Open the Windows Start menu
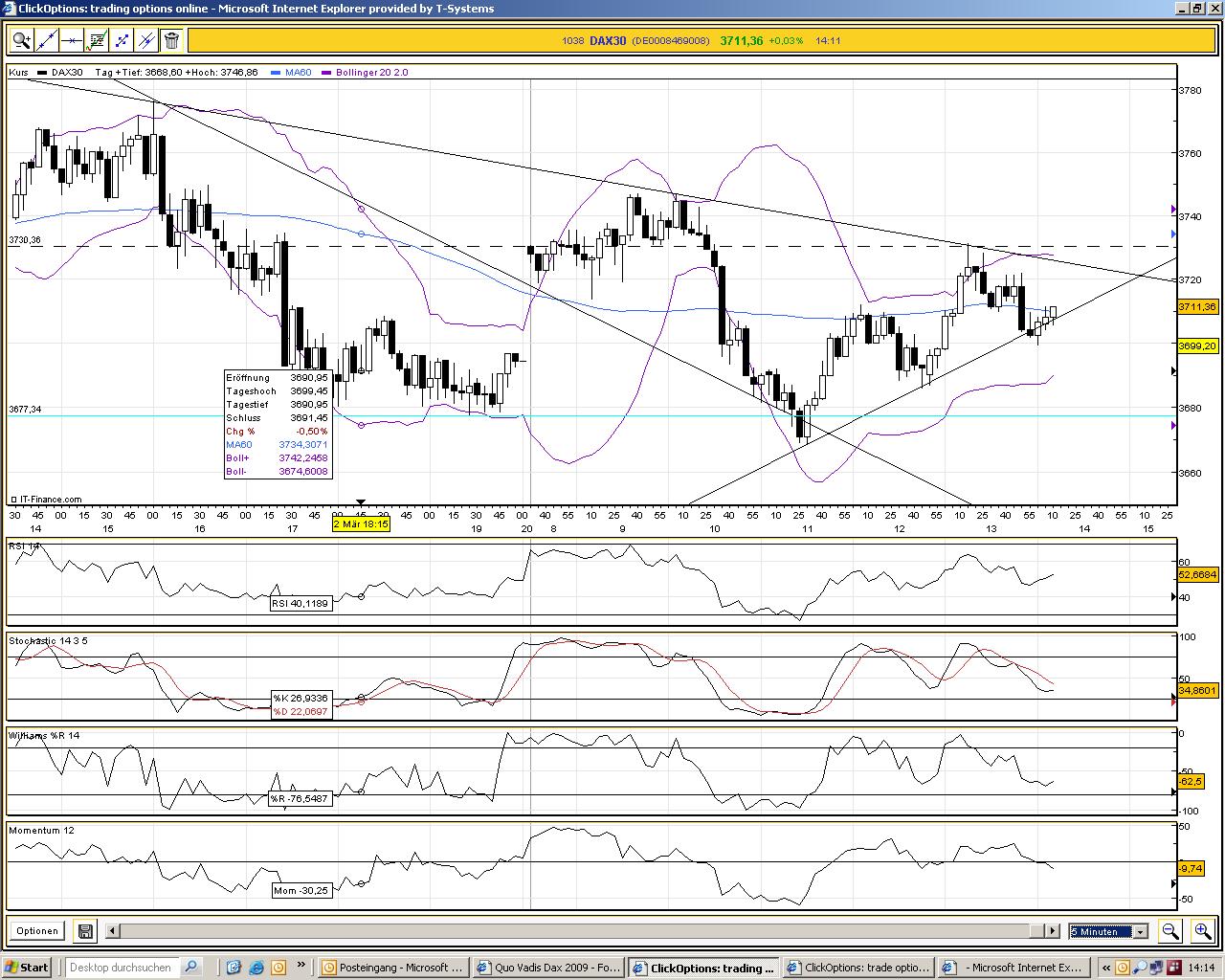 pyautogui.click(x=27, y=967)
